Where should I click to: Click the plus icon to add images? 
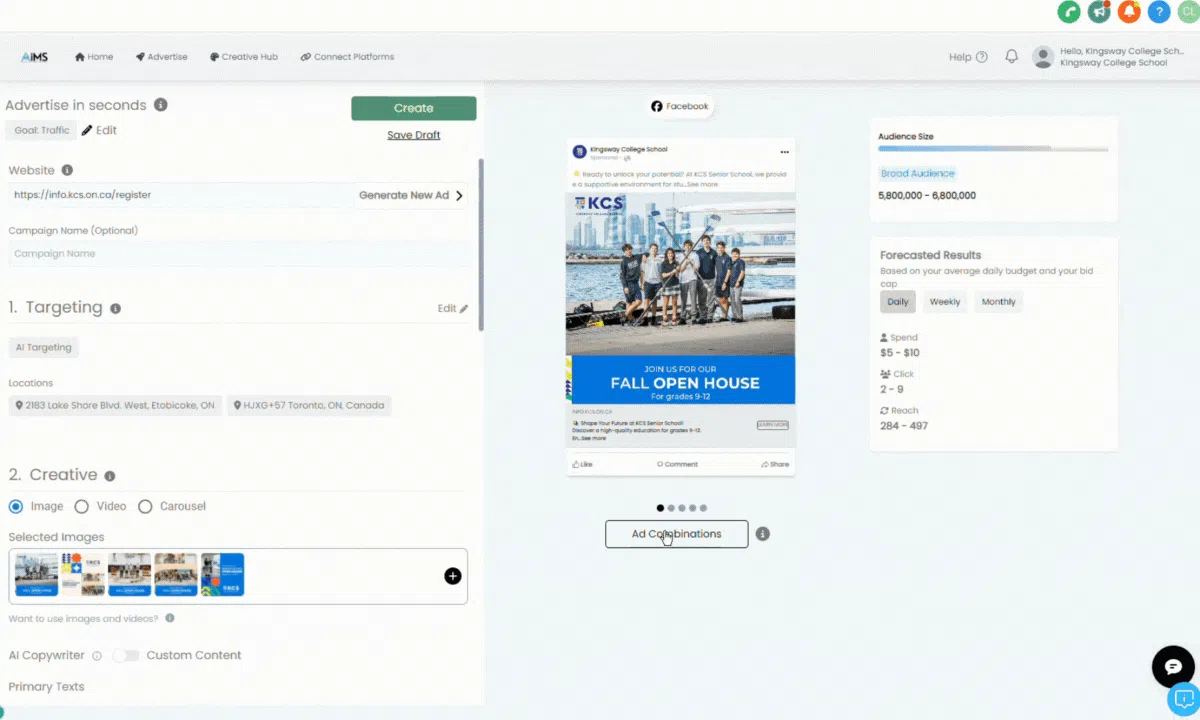[453, 576]
